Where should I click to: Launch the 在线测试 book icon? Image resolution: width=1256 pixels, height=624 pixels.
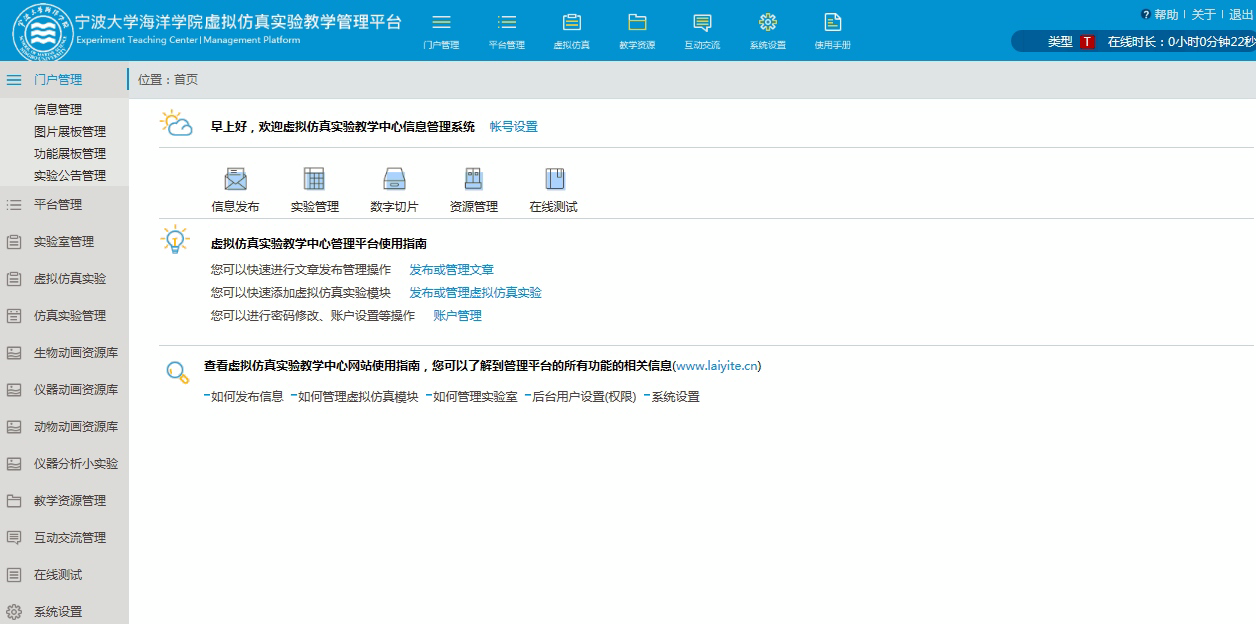554,180
